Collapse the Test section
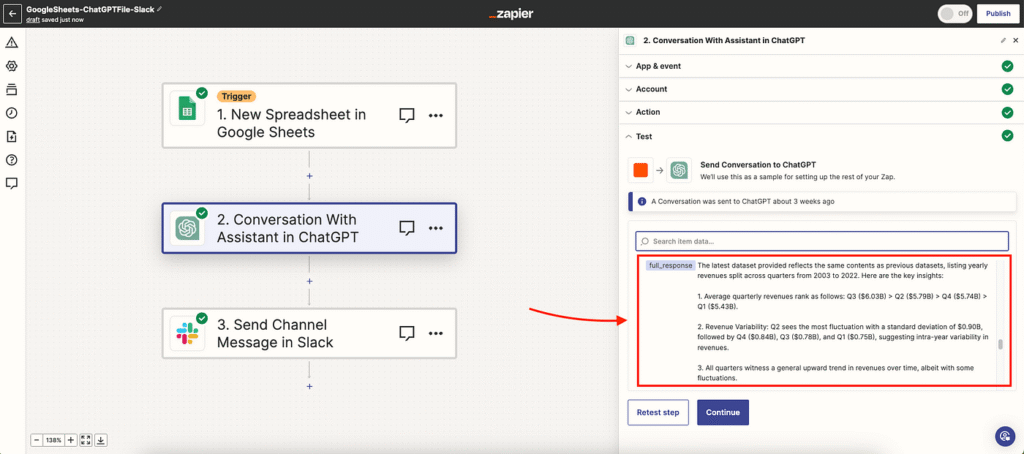The width and height of the screenshot is (1024, 454). pyautogui.click(x=820, y=136)
